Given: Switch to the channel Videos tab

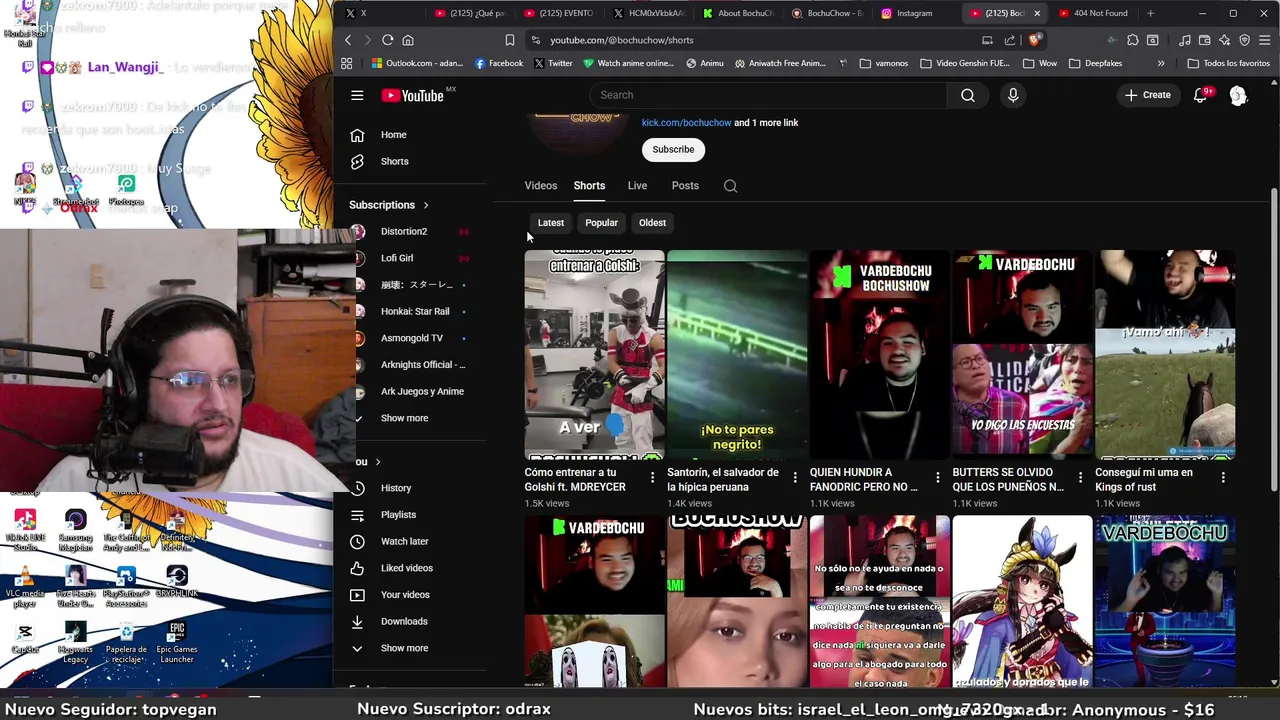Looking at the screenshot, I should point(541,186).
